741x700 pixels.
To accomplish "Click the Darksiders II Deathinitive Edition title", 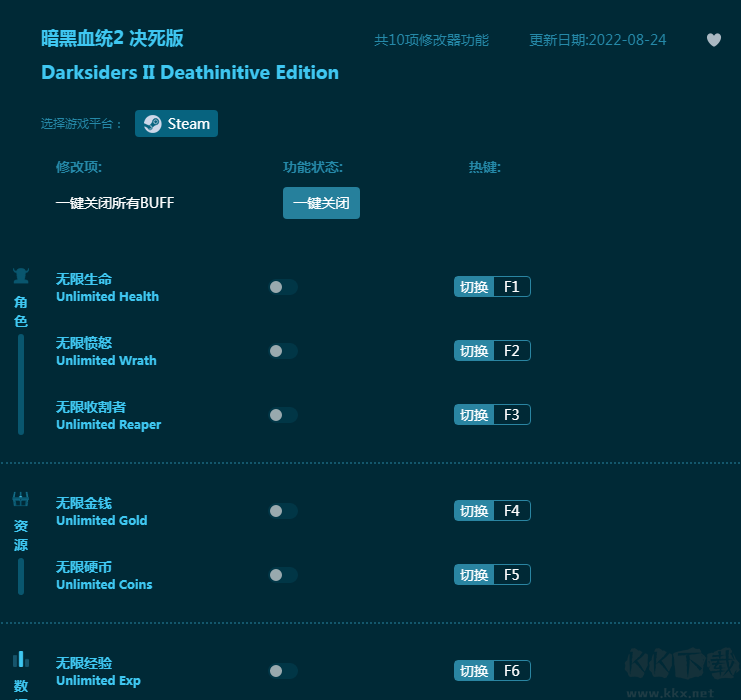I will click(x=190, y=72).
